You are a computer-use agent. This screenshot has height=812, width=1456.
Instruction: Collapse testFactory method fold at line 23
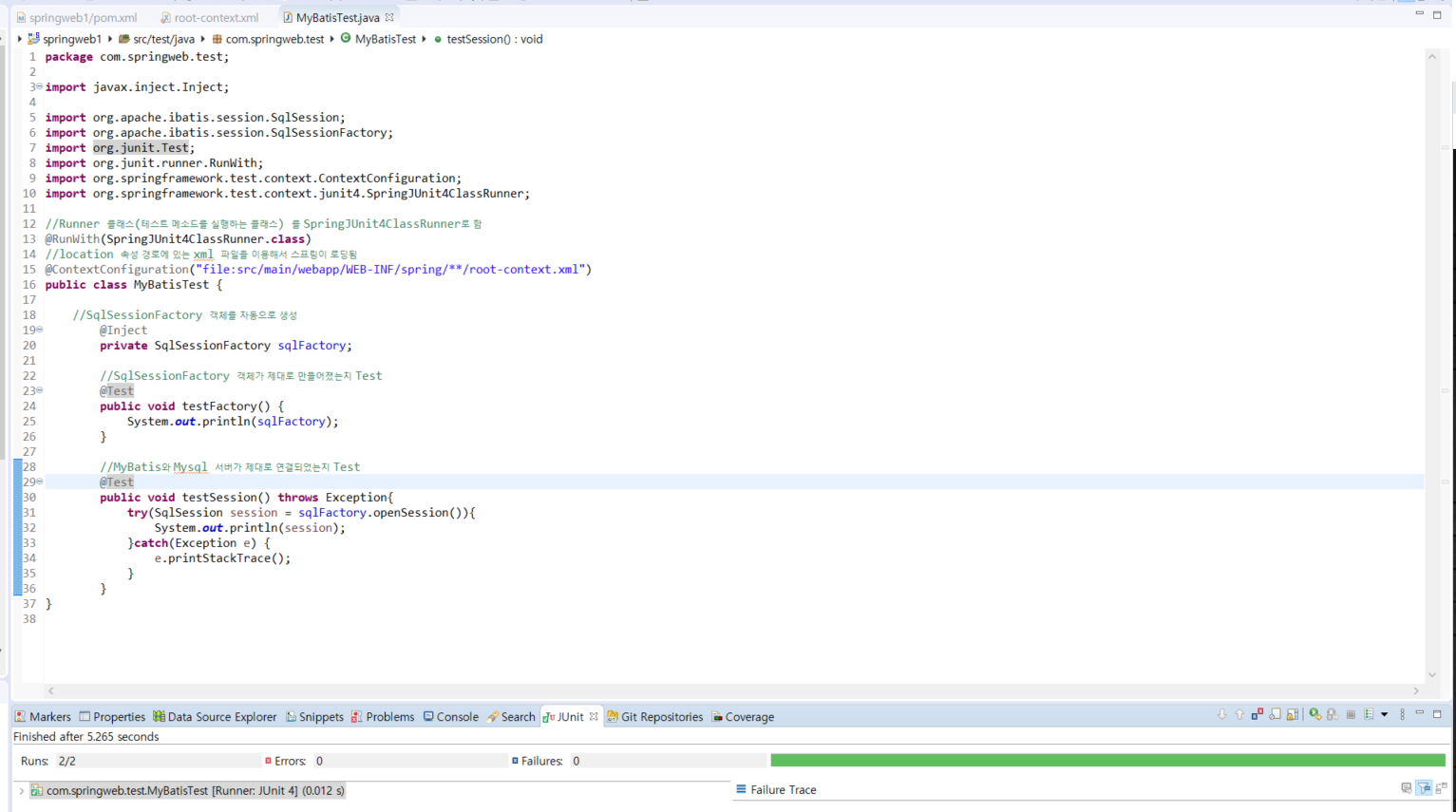point(39,390)
